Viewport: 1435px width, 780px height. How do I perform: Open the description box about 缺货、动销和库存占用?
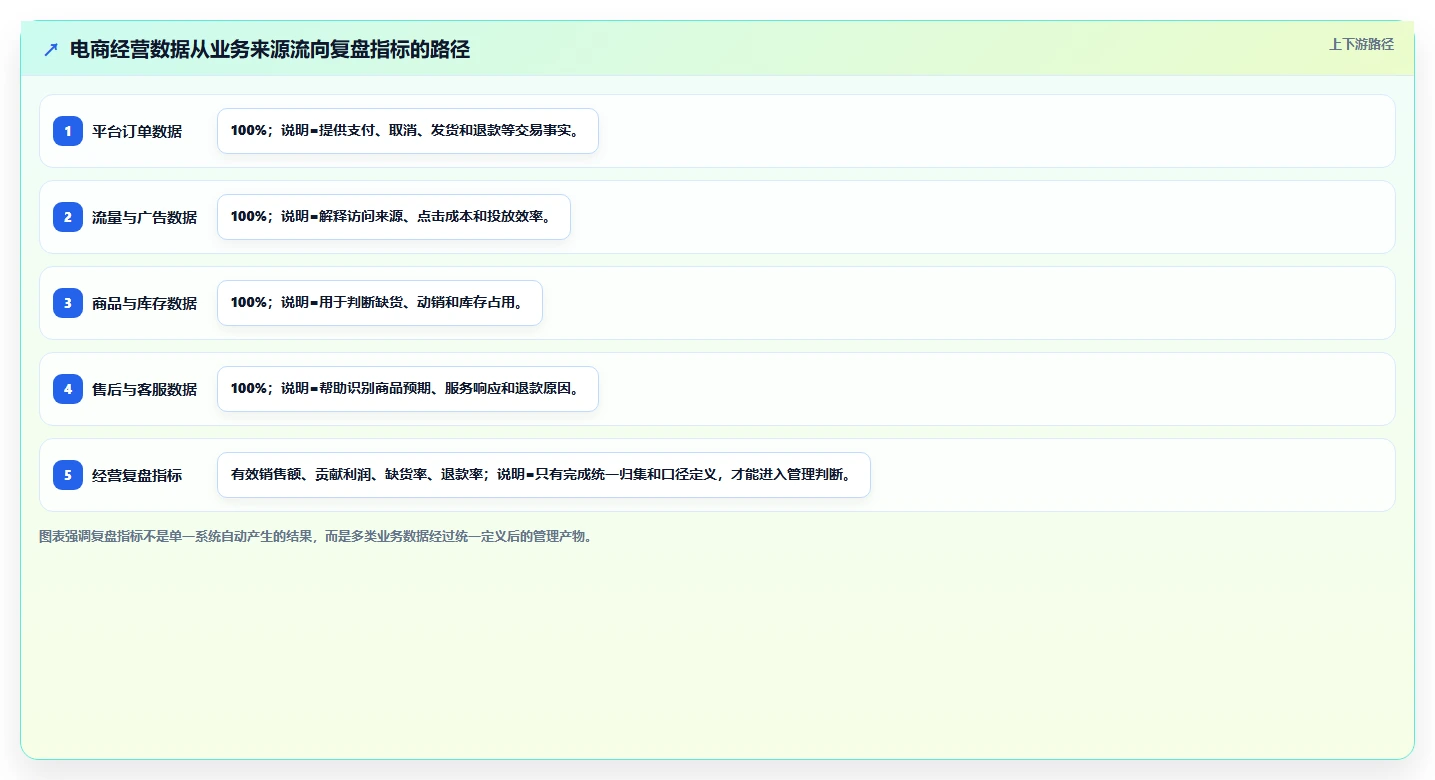coord(380,303)
